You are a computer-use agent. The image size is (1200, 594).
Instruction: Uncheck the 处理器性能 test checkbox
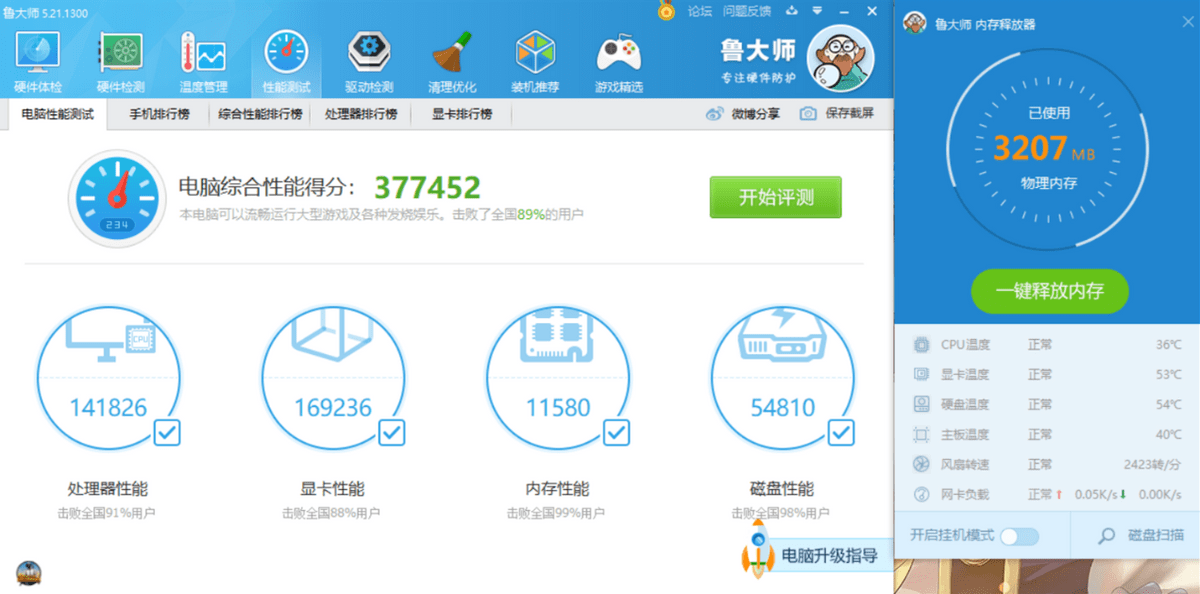click(167, 433)
